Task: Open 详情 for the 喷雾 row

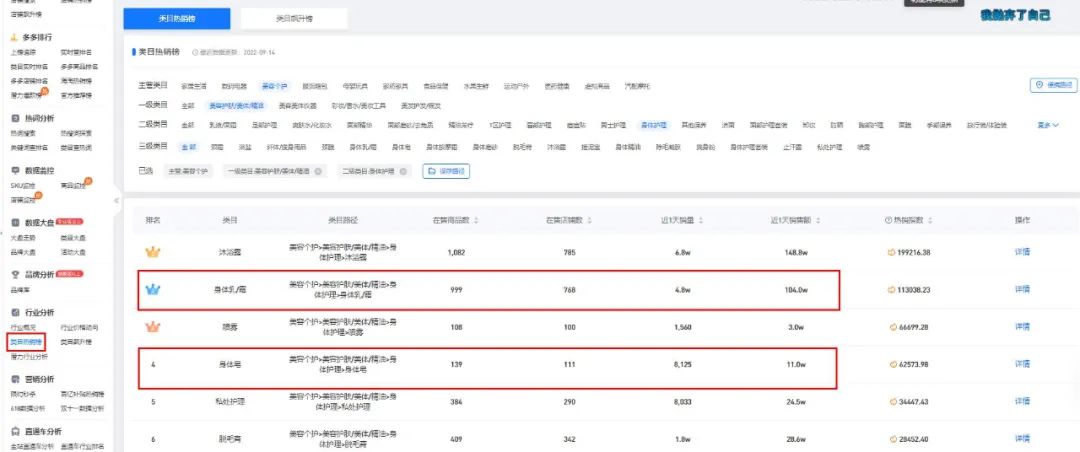Action: 1022,327
